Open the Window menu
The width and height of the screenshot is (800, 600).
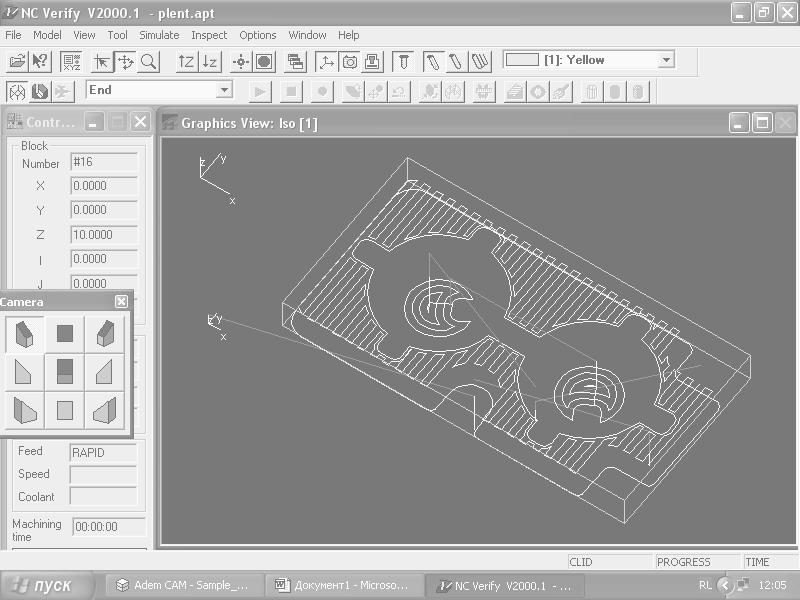click(307, 35)
